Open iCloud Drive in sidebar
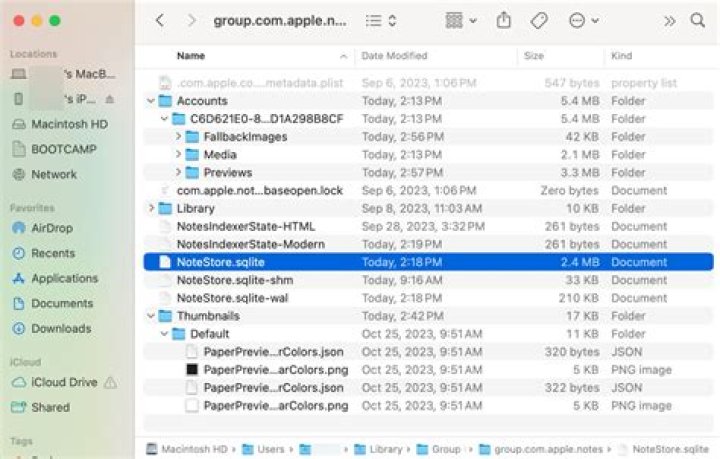The height and width of the screenshot is (459, 720). [x=54, y=382]
